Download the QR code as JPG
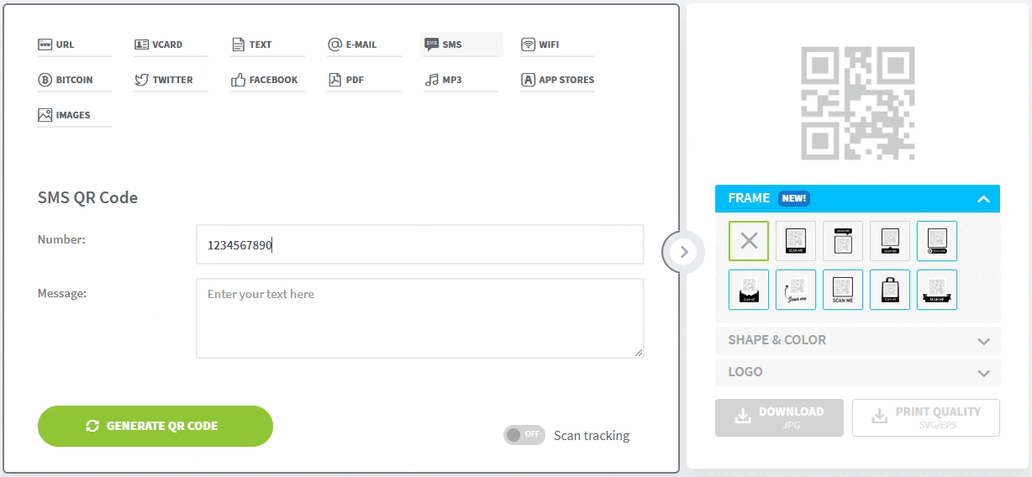 click(779, 417)
